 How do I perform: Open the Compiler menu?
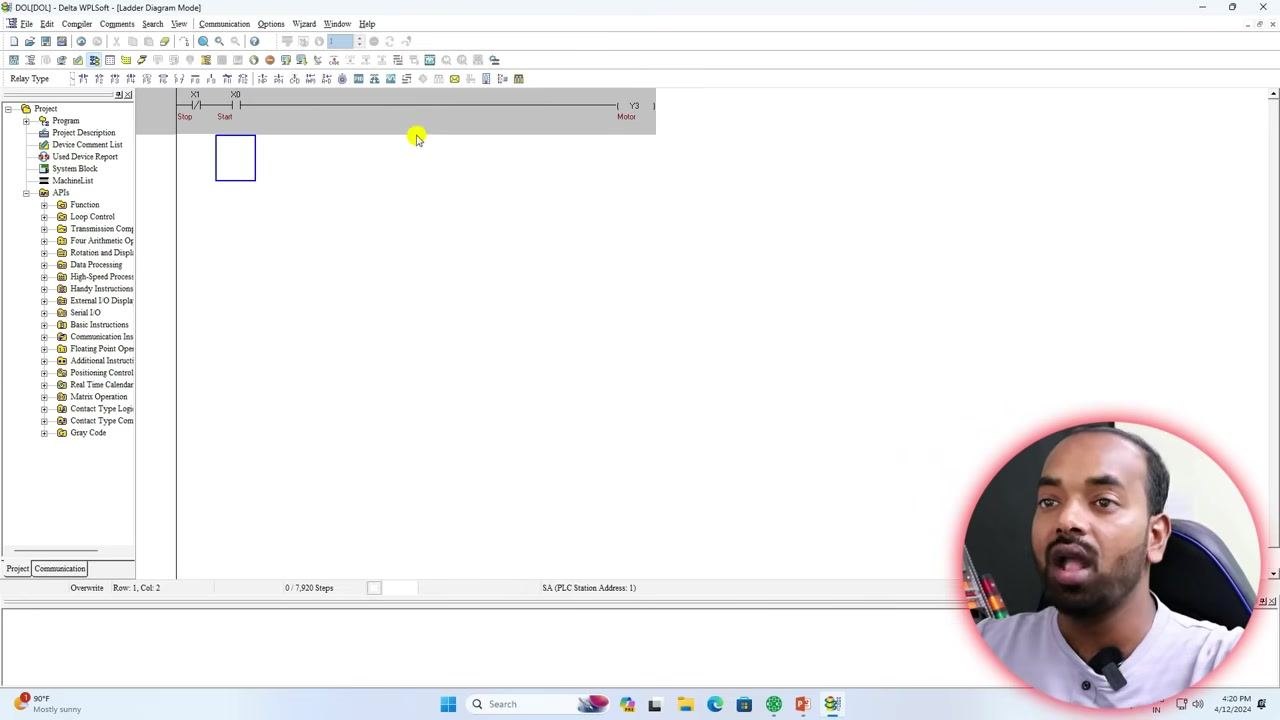[76, 24]
